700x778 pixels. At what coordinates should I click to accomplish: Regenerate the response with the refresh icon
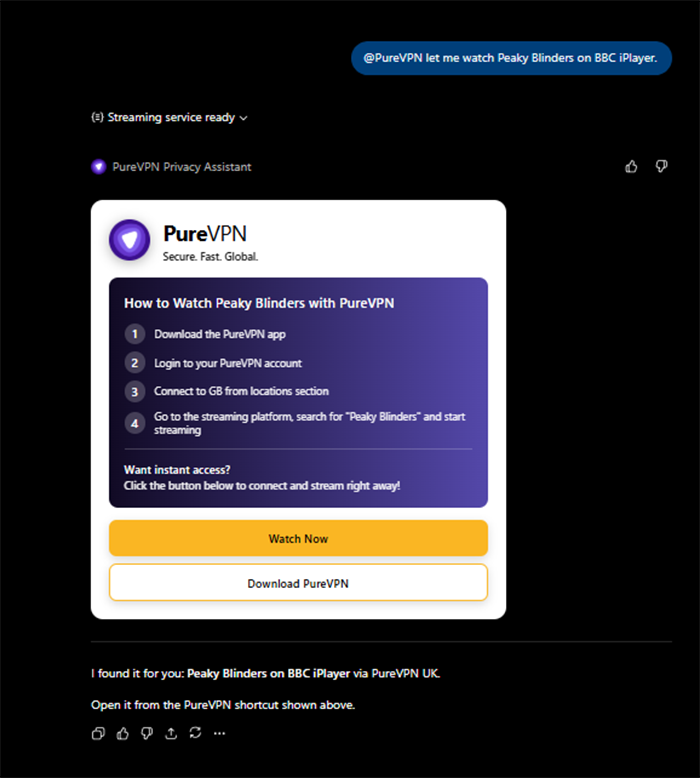195,733
